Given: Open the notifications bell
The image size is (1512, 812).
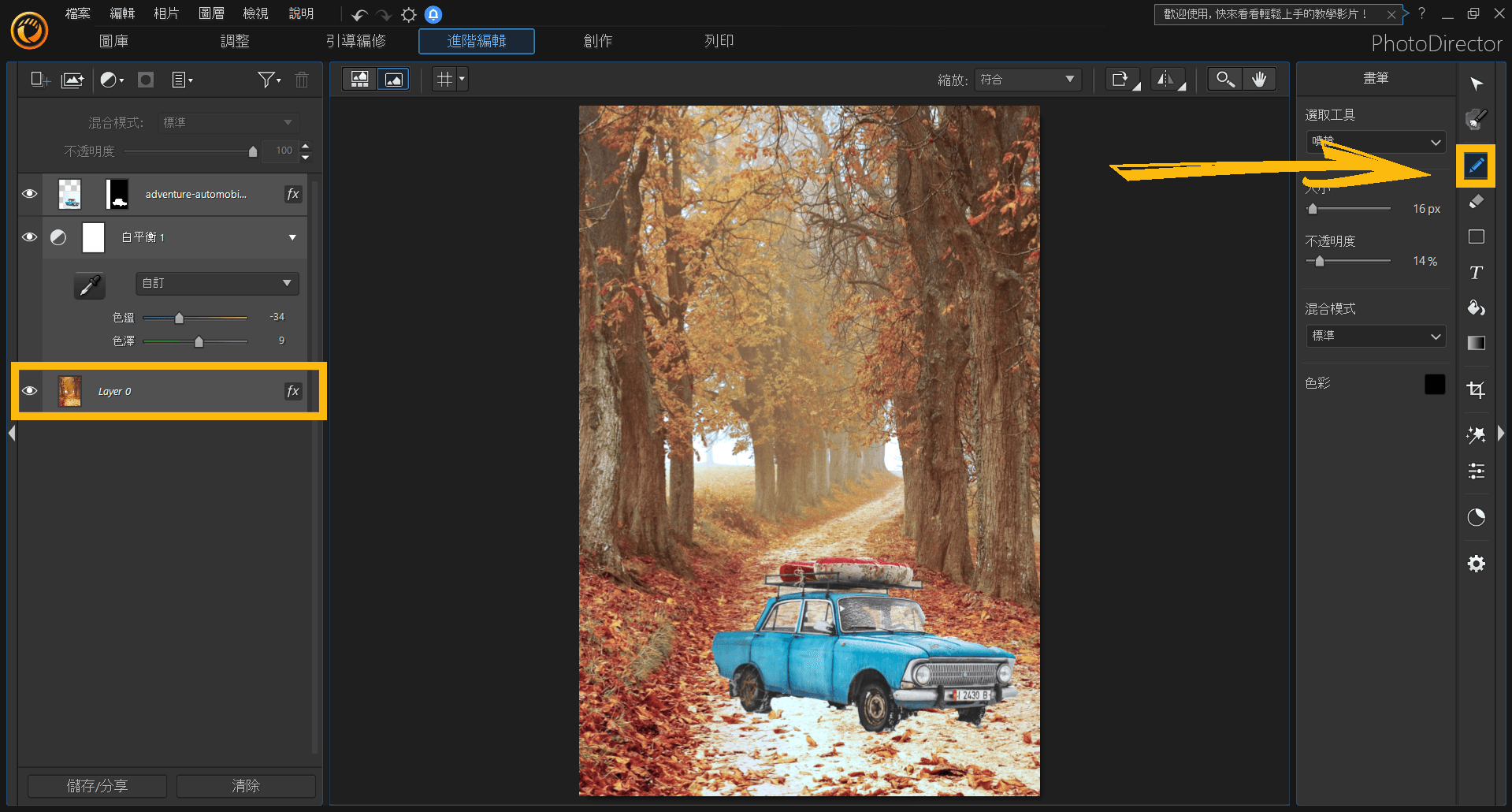Looking at the screenshot, I should pyautogui.click(x=433, y=15).
